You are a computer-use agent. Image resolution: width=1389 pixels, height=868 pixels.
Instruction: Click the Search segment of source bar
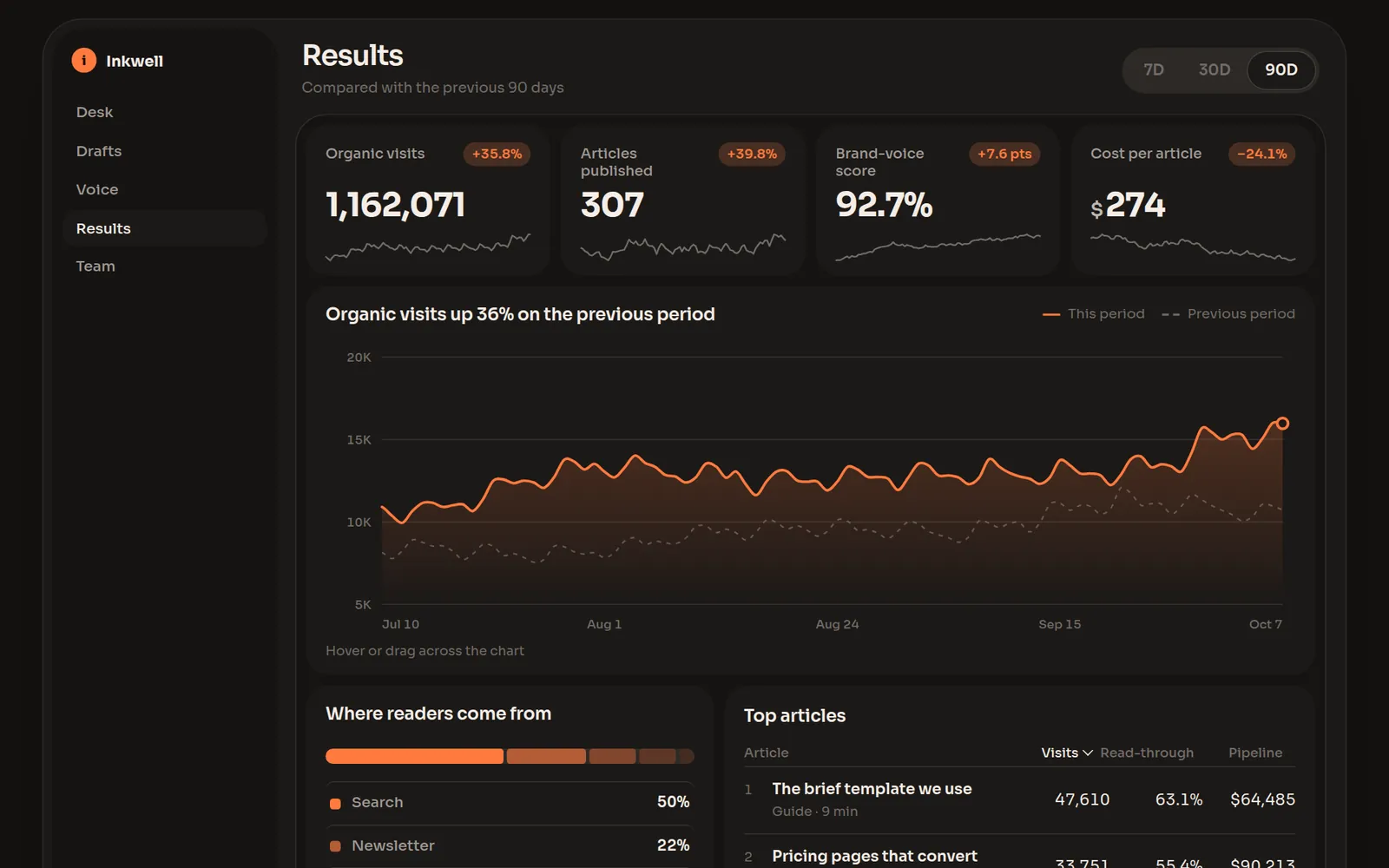(x=414, y=756)
